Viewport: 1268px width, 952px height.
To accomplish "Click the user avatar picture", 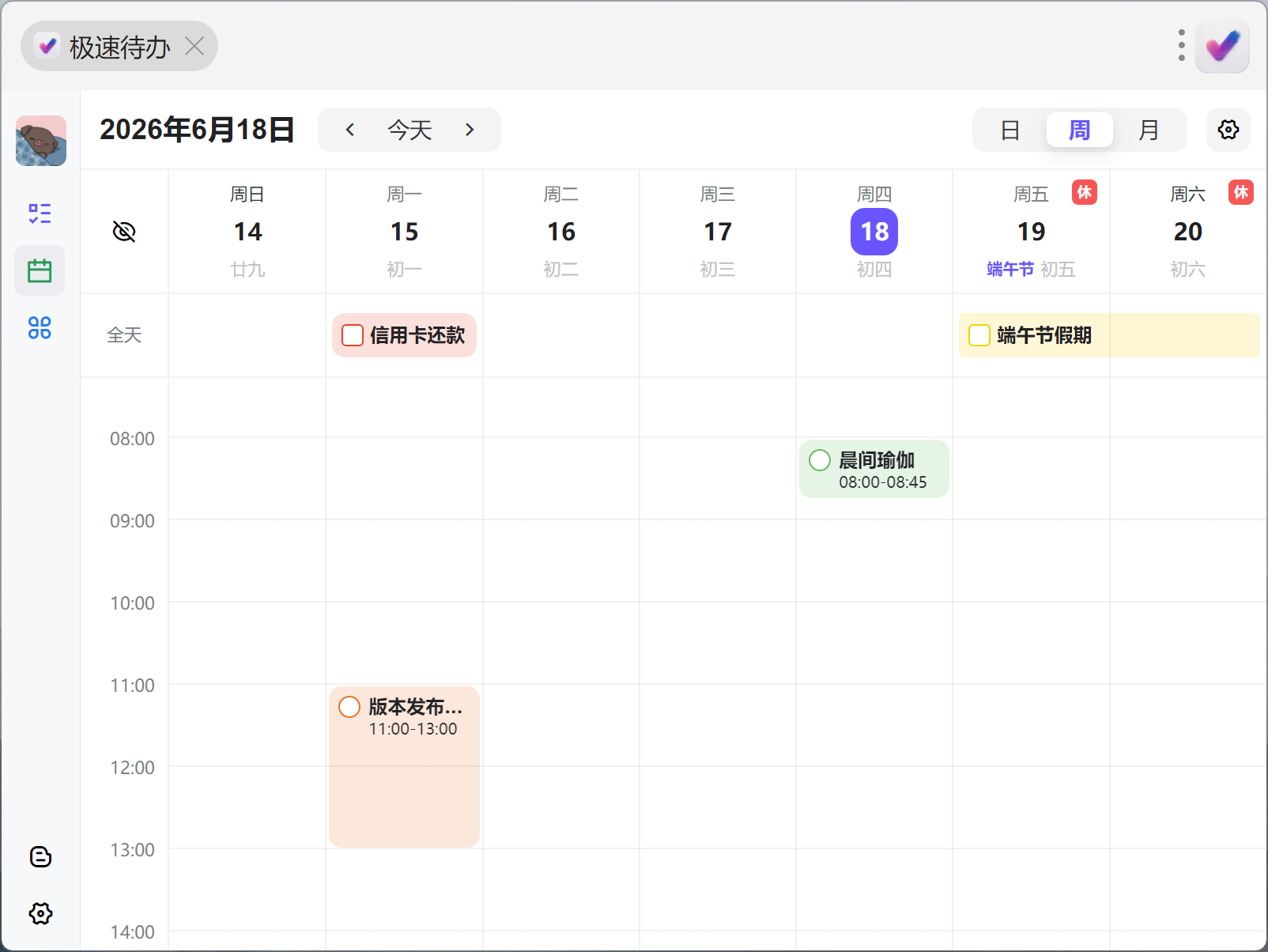I will click(x=41, y=141).
